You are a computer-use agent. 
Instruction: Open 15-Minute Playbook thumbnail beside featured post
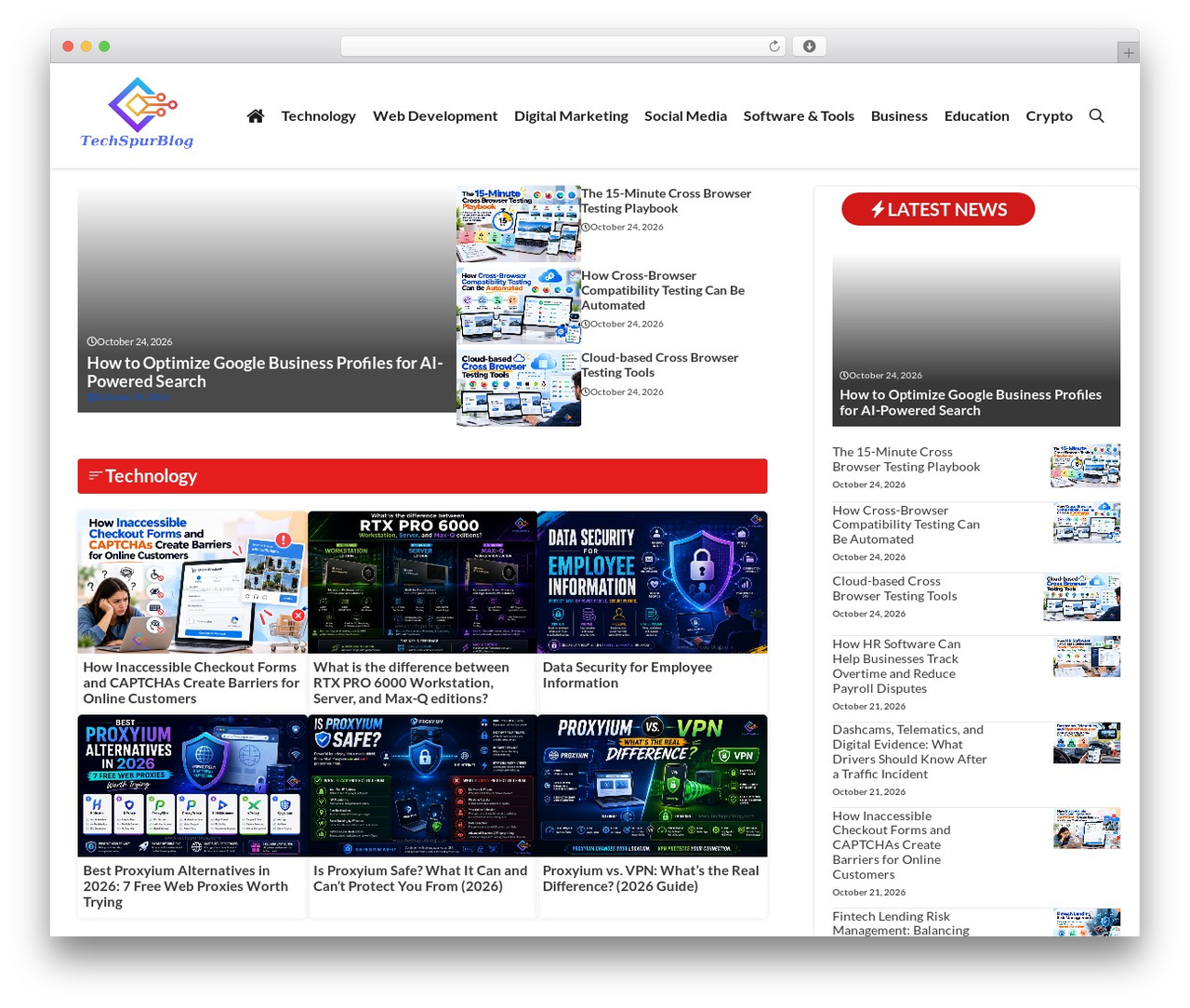[519, 224]
